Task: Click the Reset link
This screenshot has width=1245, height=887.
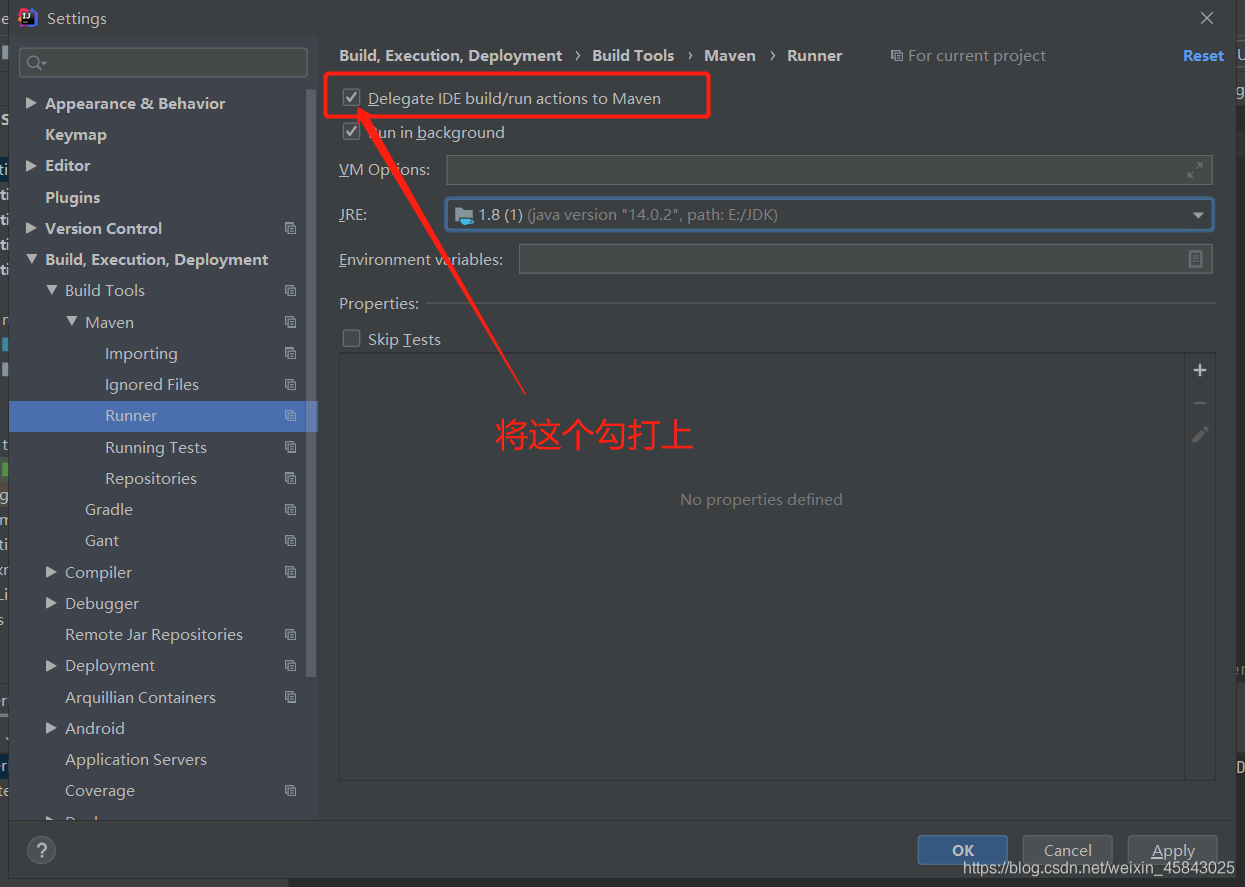Action: 1203,55
